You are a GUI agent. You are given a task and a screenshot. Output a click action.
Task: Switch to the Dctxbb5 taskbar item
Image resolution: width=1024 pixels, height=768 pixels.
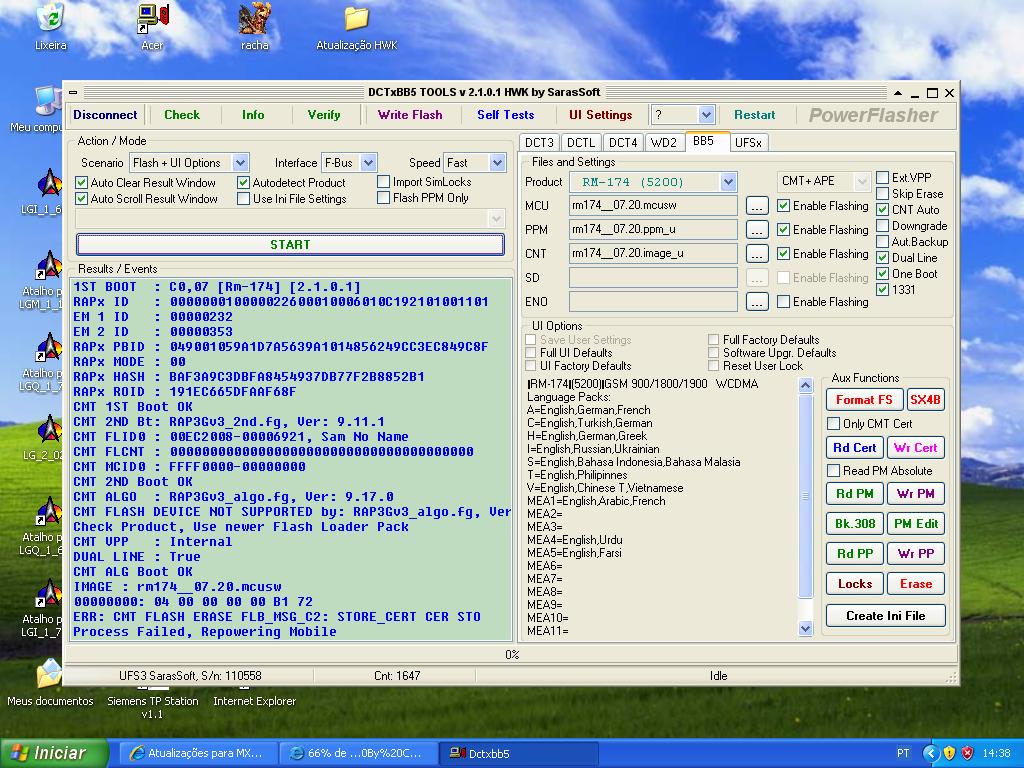(517, 754)
